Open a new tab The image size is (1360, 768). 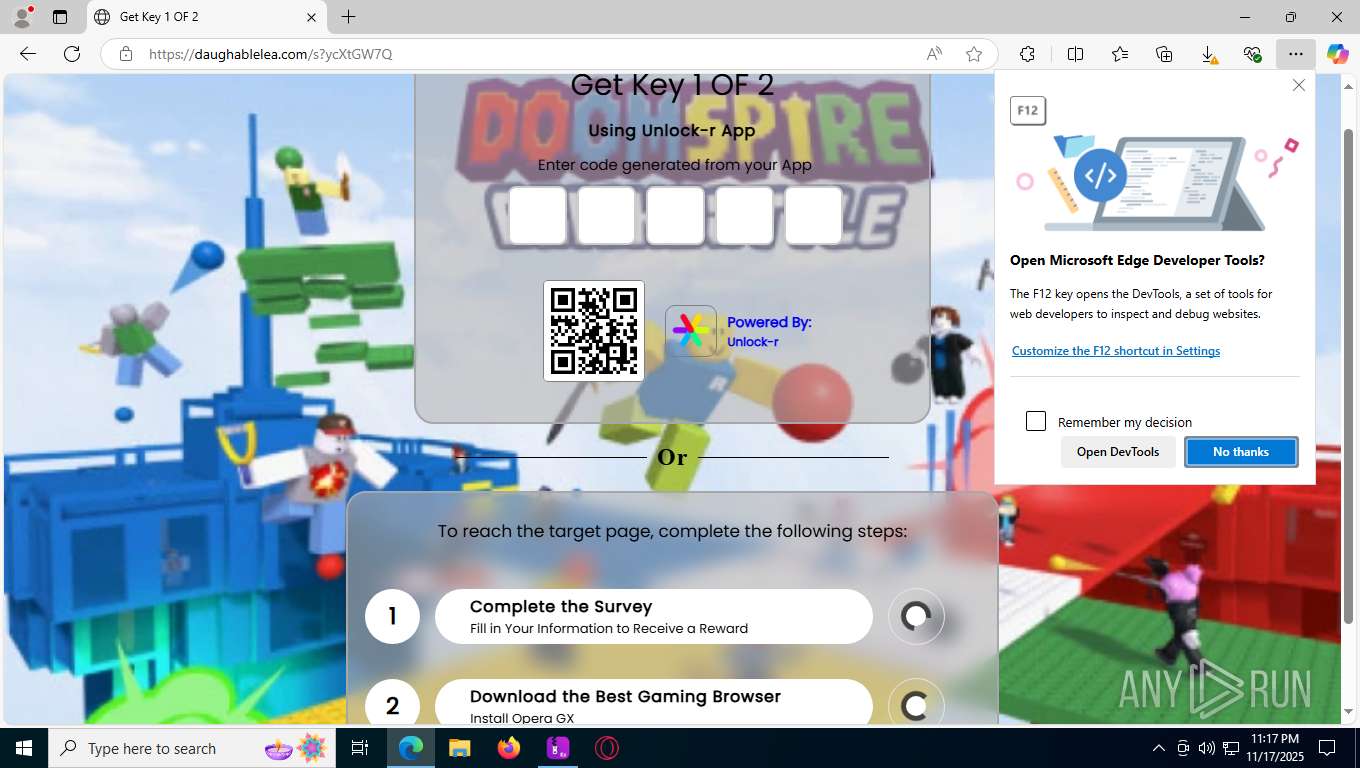click(348, 17)
